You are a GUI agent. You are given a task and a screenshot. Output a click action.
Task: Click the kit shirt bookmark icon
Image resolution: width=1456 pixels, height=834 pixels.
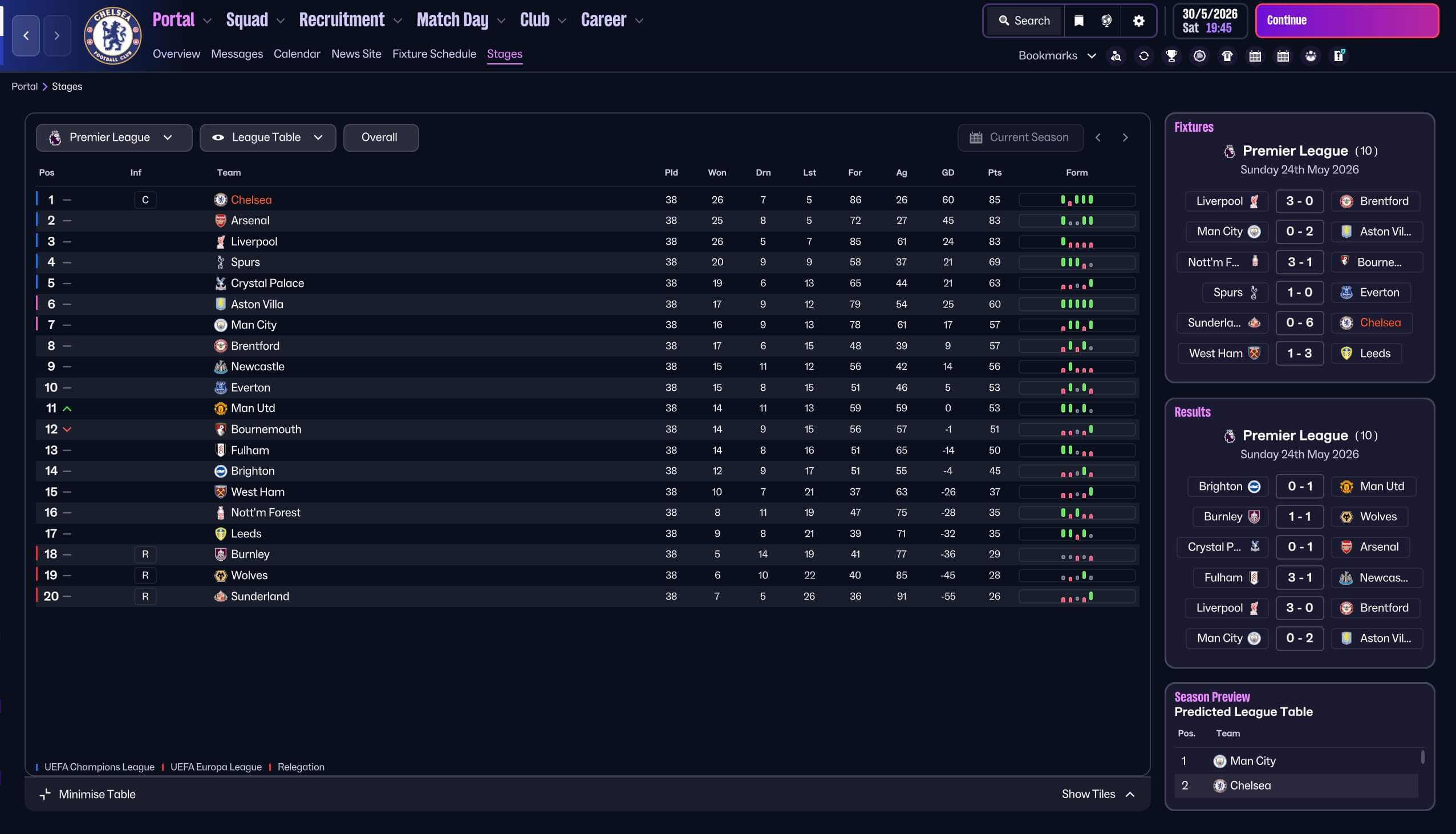pyautogui.click(x=1227, y=55)
